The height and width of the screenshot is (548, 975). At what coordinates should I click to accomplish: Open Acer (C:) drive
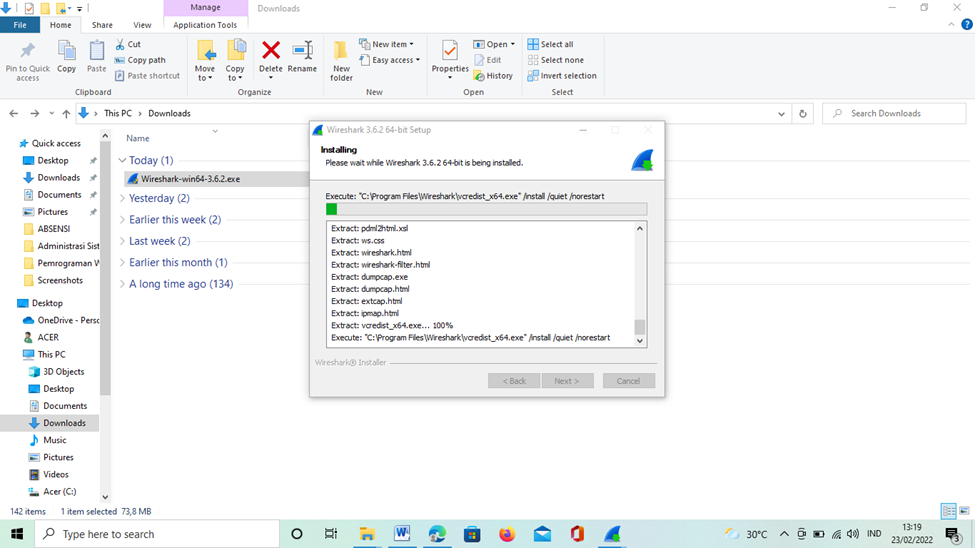pos(60,491)
